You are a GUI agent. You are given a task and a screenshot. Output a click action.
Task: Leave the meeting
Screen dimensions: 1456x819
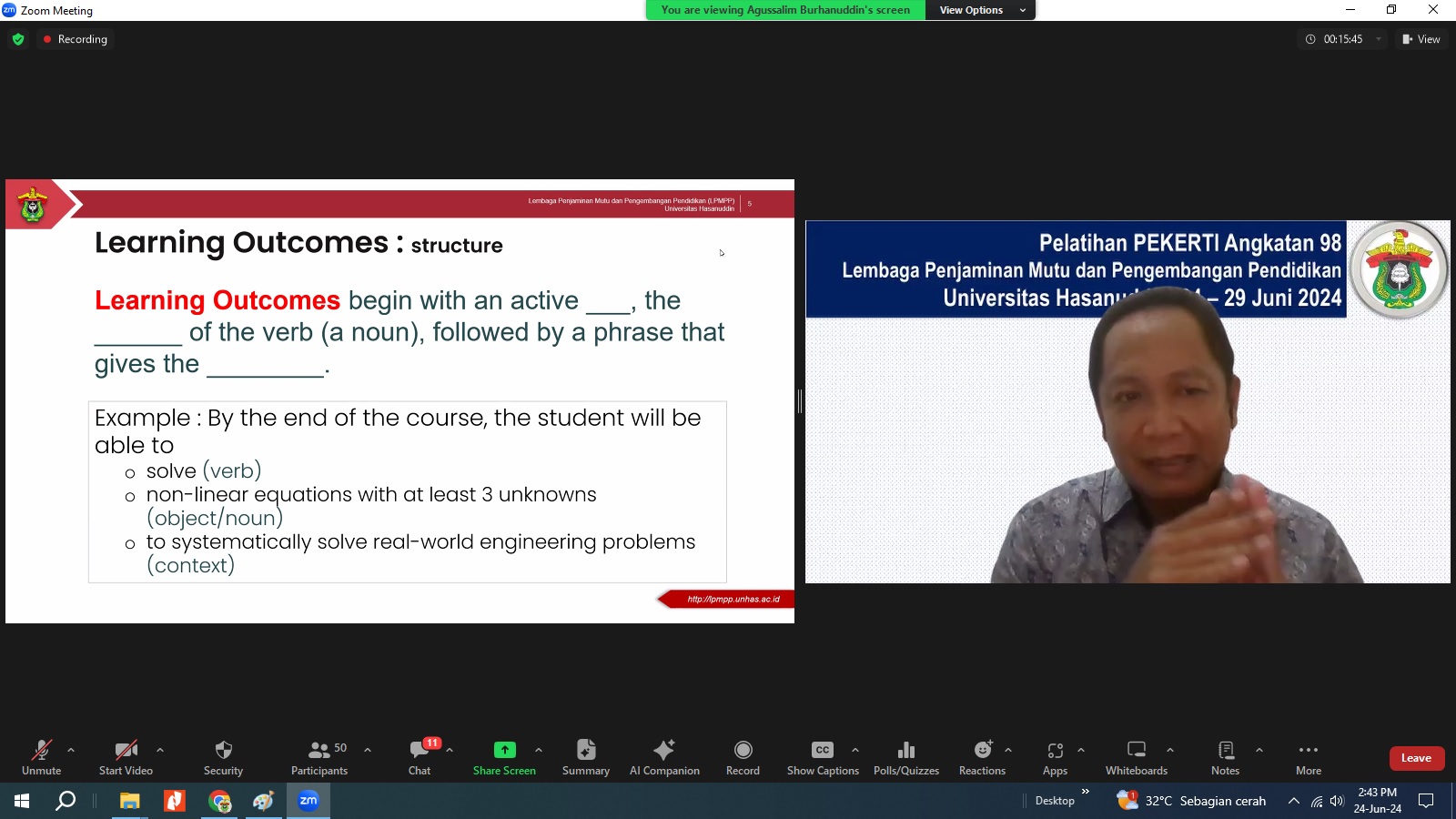[1416, 758]
